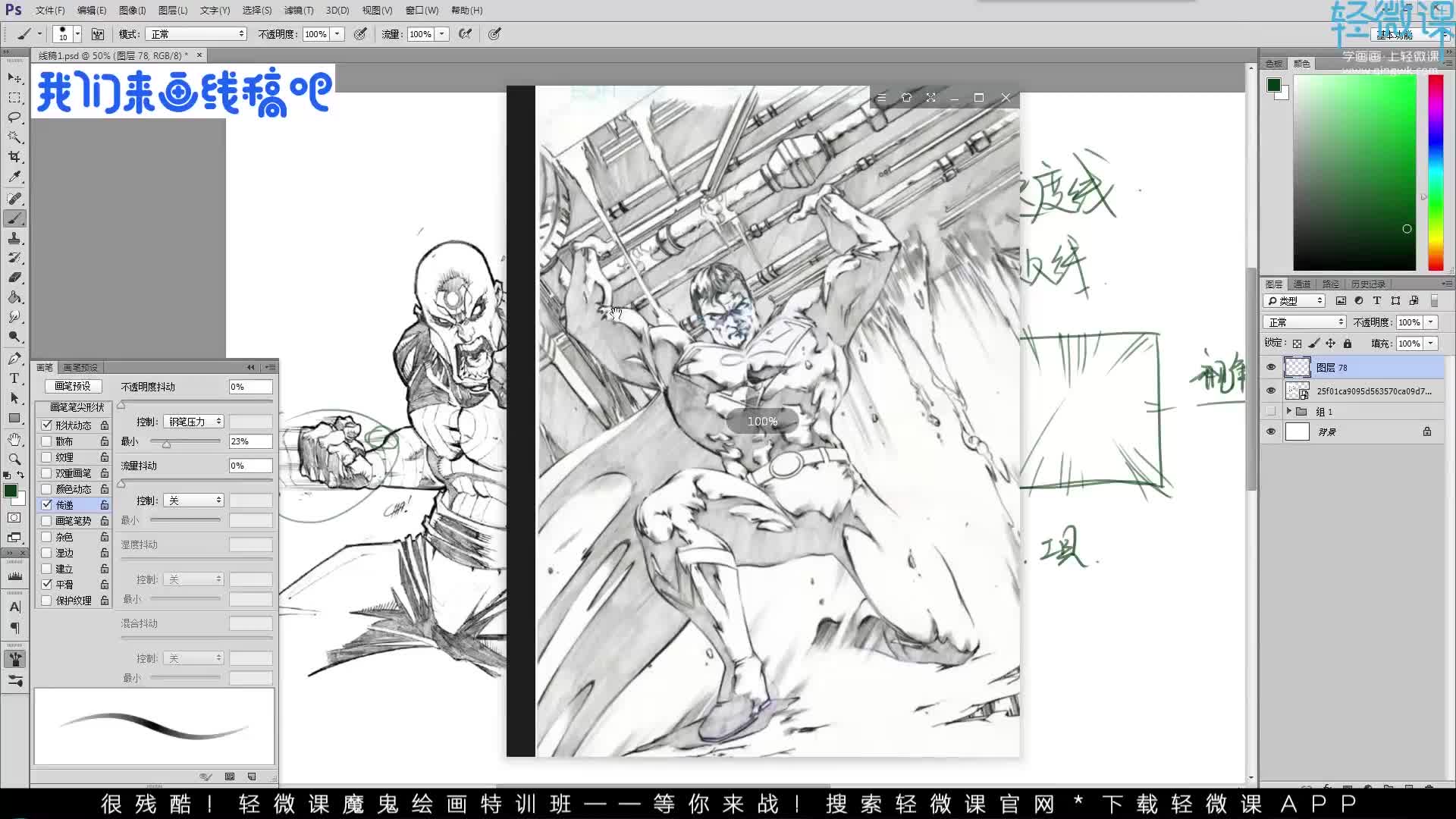Enable airbrush mode in the brush options bar
The width and height of the screenshot is (1456, 819).
coord(466,34)
